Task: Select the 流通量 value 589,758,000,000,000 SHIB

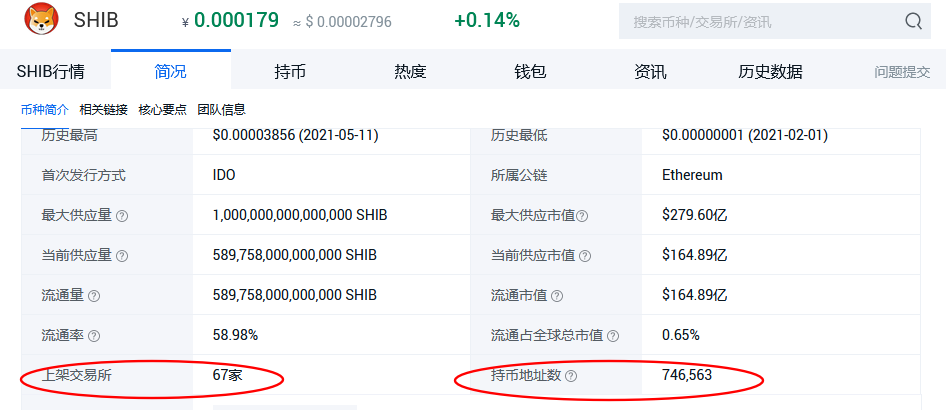Action: point(295,295)
